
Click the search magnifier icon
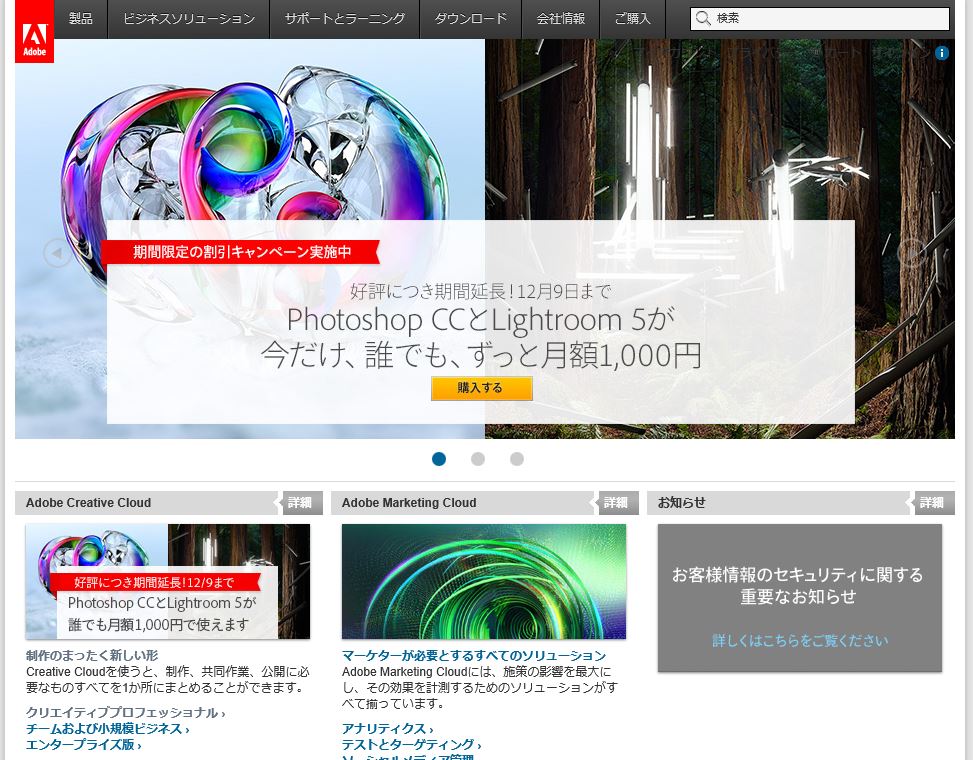702,18
